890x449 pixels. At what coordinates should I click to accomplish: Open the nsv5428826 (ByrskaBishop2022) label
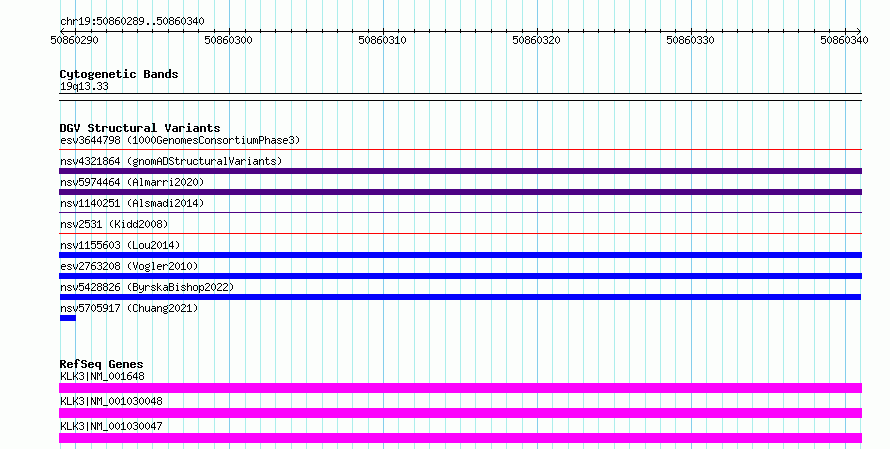147,287
